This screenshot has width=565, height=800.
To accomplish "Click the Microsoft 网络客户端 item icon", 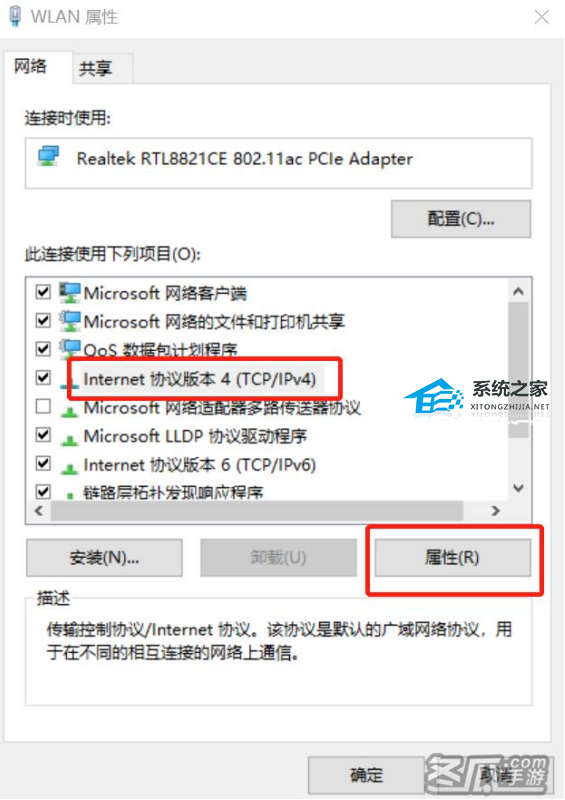I will point(70,292).
